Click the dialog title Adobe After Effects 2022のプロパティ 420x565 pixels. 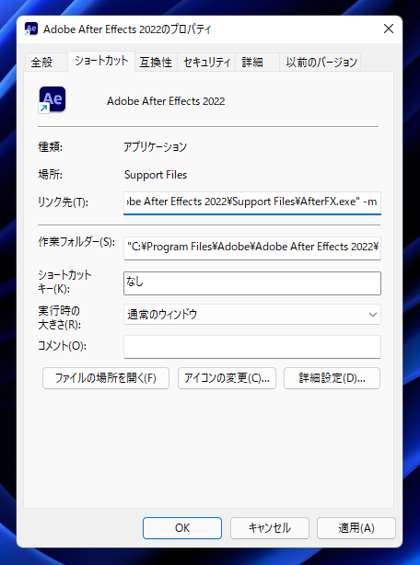(x=127, y=29)
